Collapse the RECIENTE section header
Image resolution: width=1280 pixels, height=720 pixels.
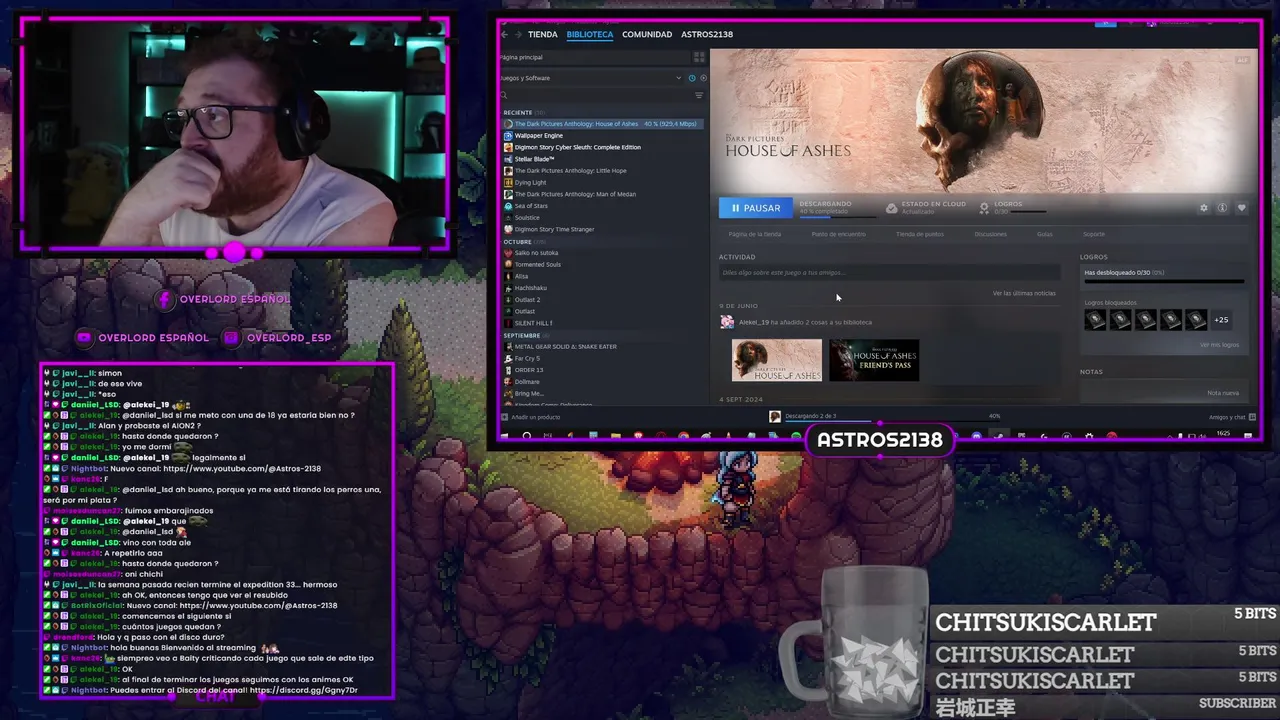coord(524,112)
